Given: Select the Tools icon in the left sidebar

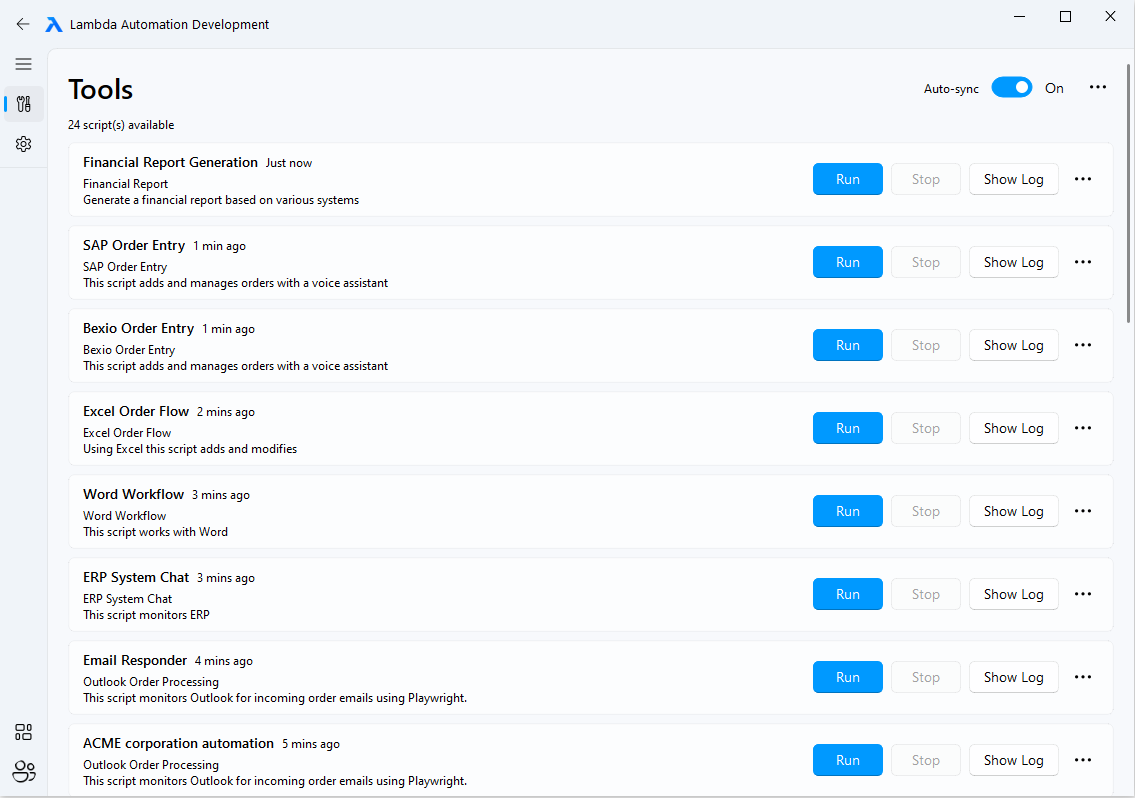Looking at the screenshot, I should point(23,103).
